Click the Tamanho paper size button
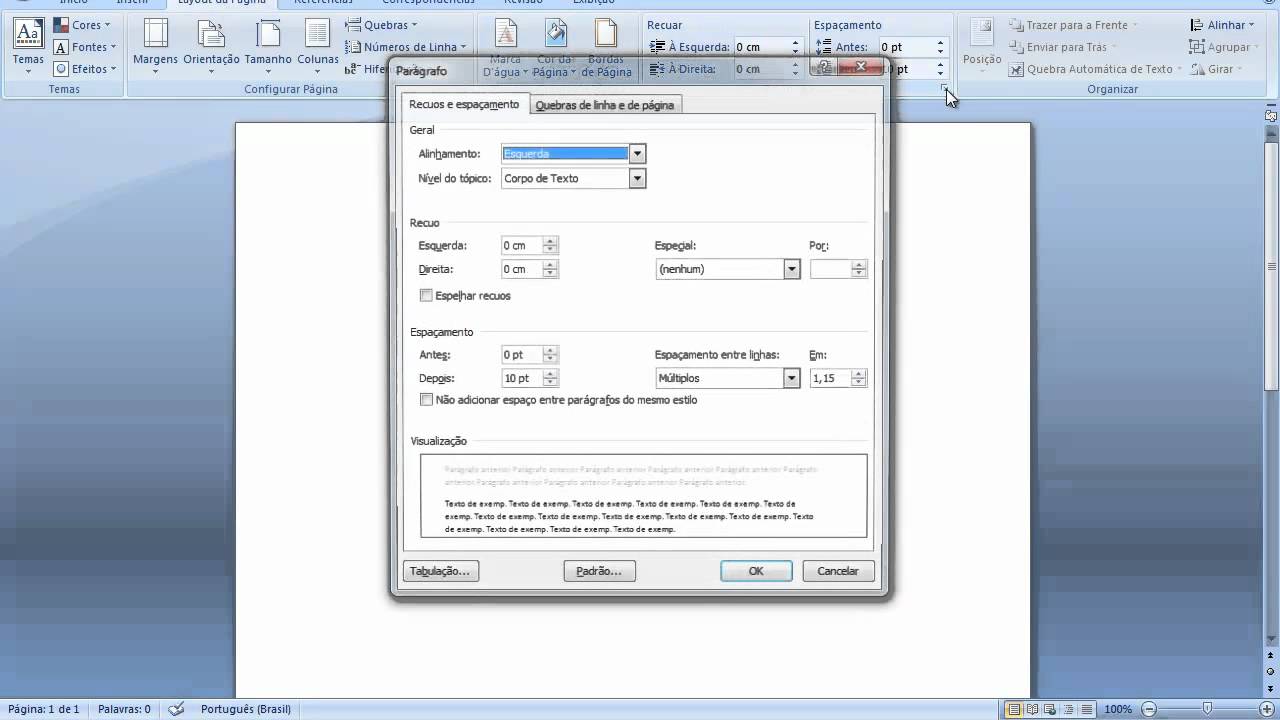Screen dimensions: 1280x720 click(x=268, y=46)
